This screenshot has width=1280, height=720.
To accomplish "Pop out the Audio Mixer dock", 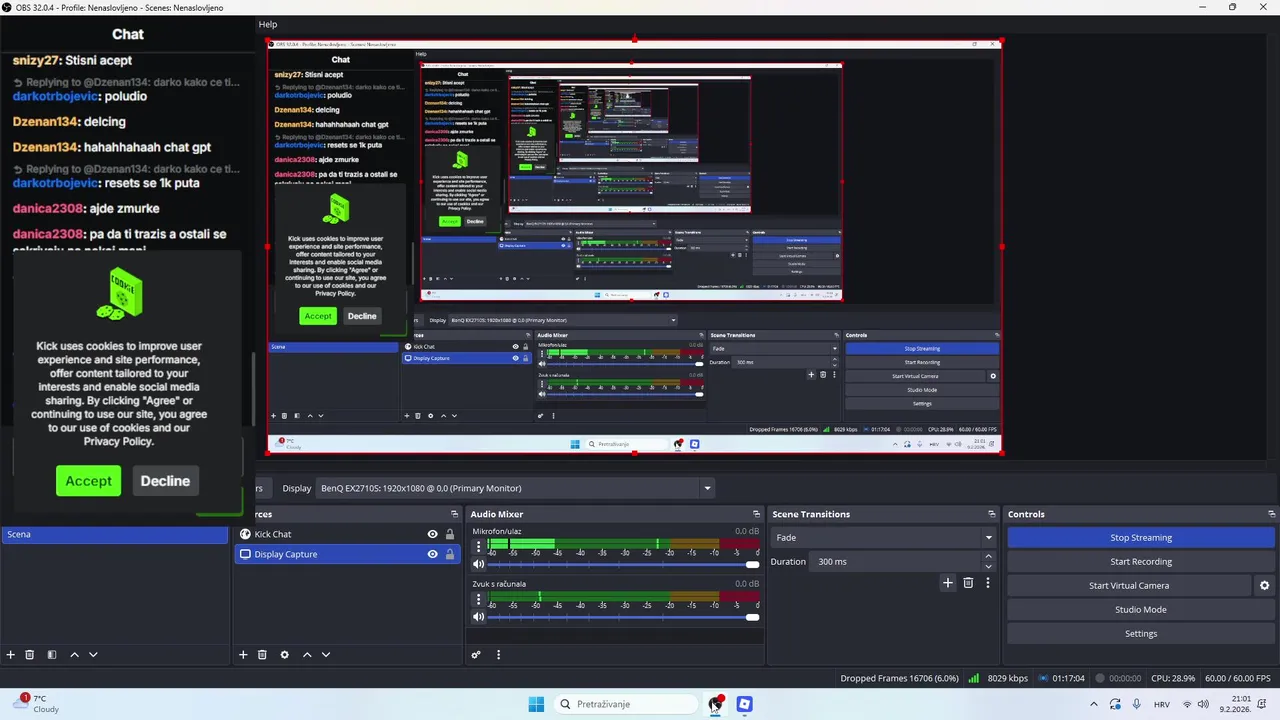I will (756, 514).
